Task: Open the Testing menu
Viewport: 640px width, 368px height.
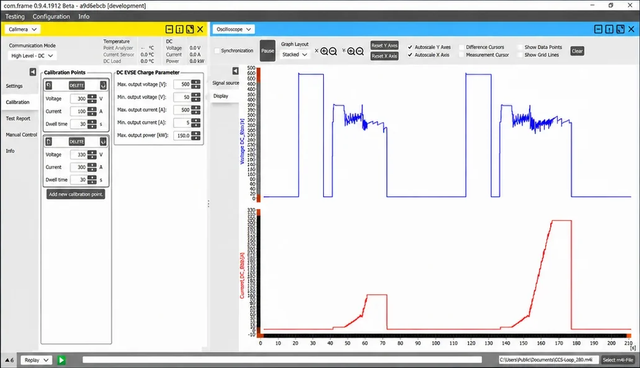Action: click(x=15, y=17)
